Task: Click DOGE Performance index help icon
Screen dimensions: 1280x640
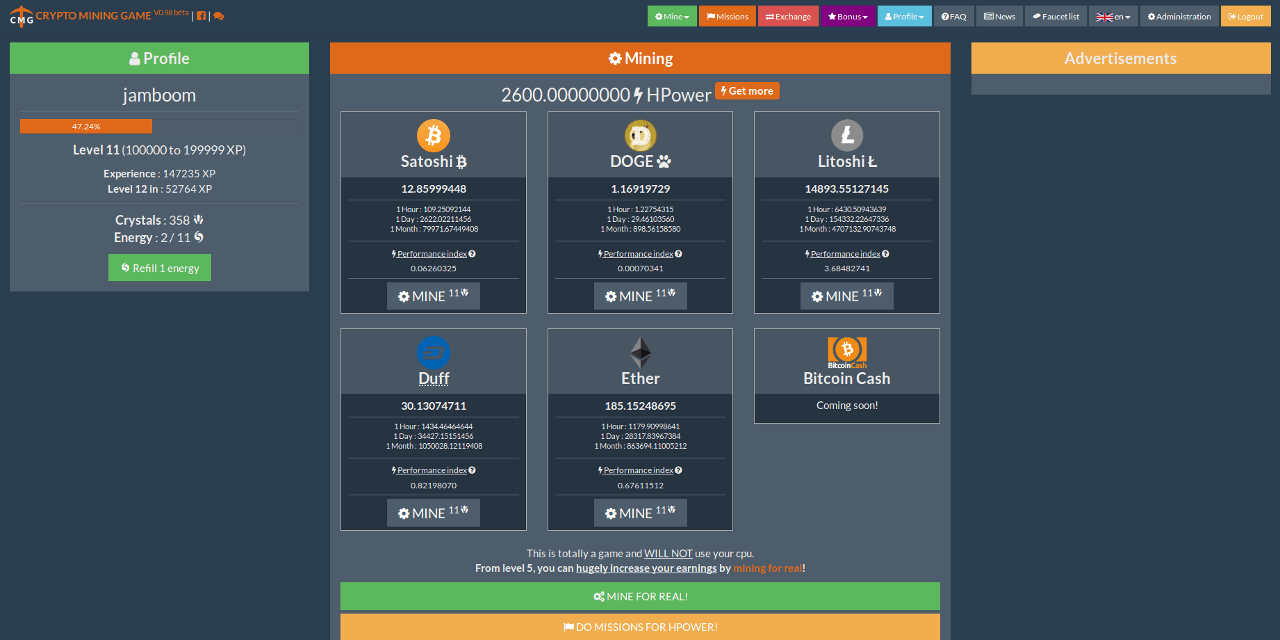Action: click(679, 254)
